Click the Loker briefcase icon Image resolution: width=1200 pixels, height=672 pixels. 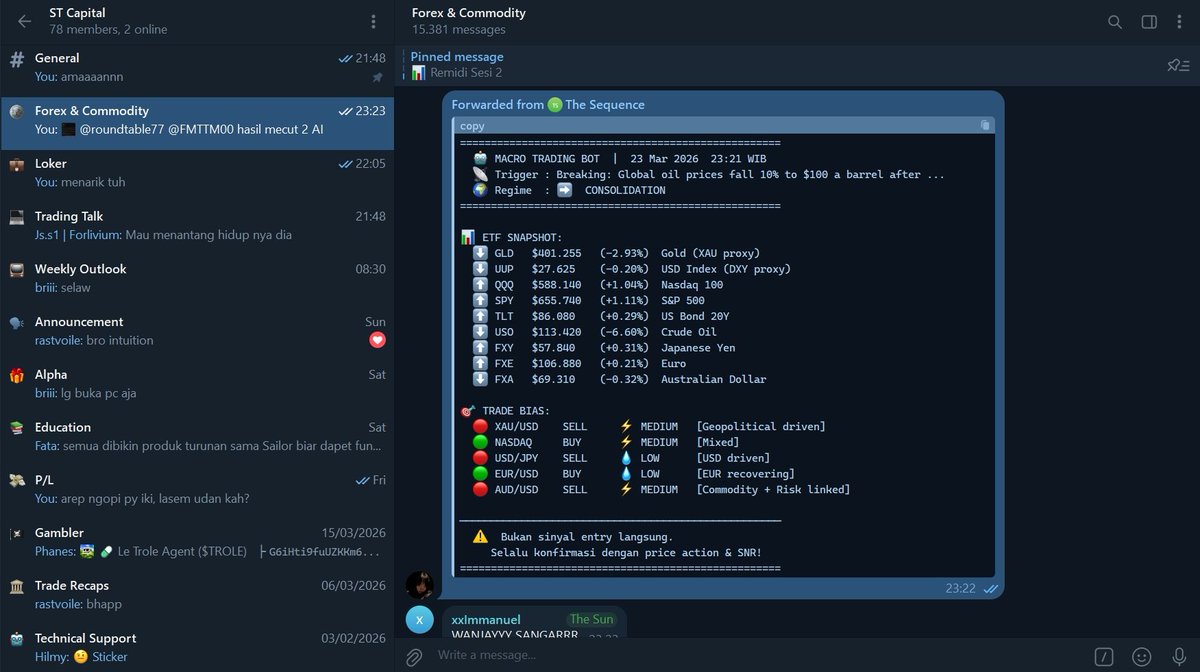[17, 164]
